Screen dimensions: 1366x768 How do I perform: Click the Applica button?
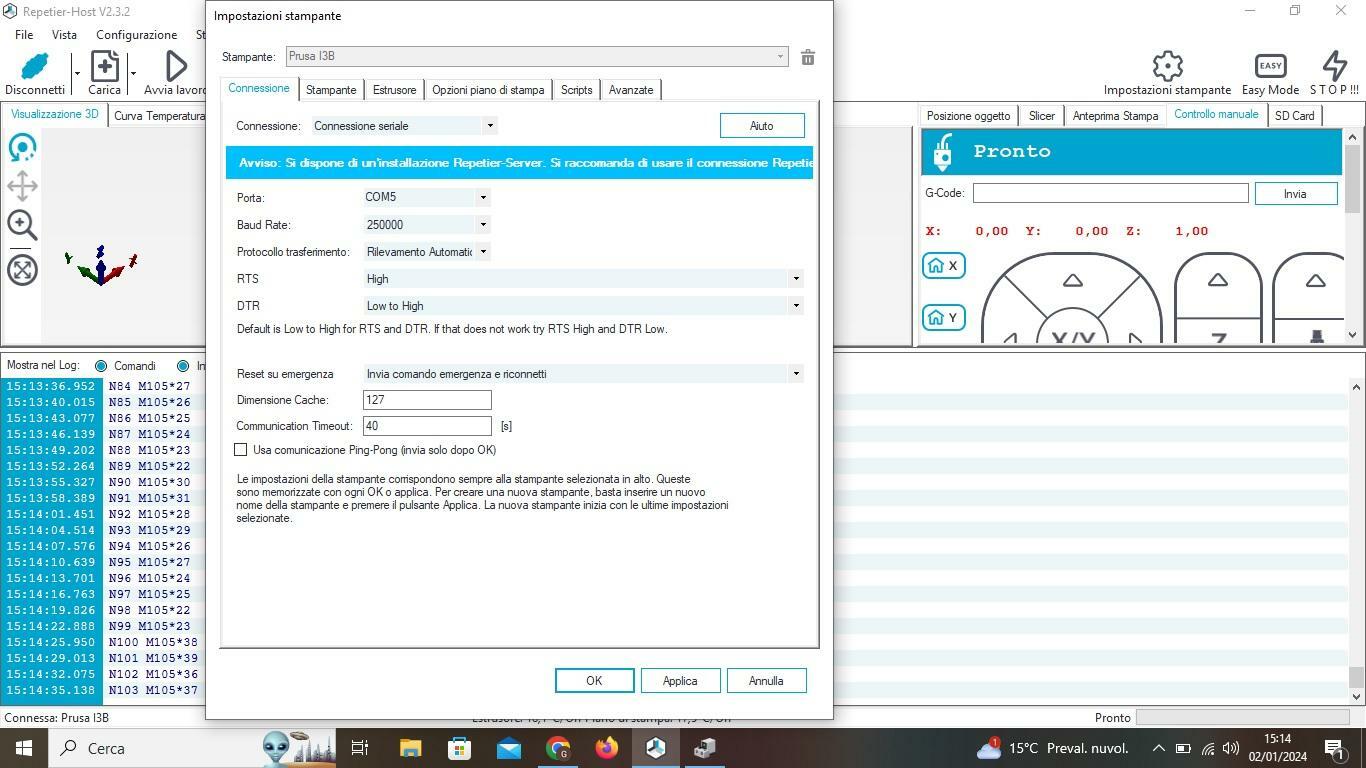pyautogui.click(x=680, y=681)
